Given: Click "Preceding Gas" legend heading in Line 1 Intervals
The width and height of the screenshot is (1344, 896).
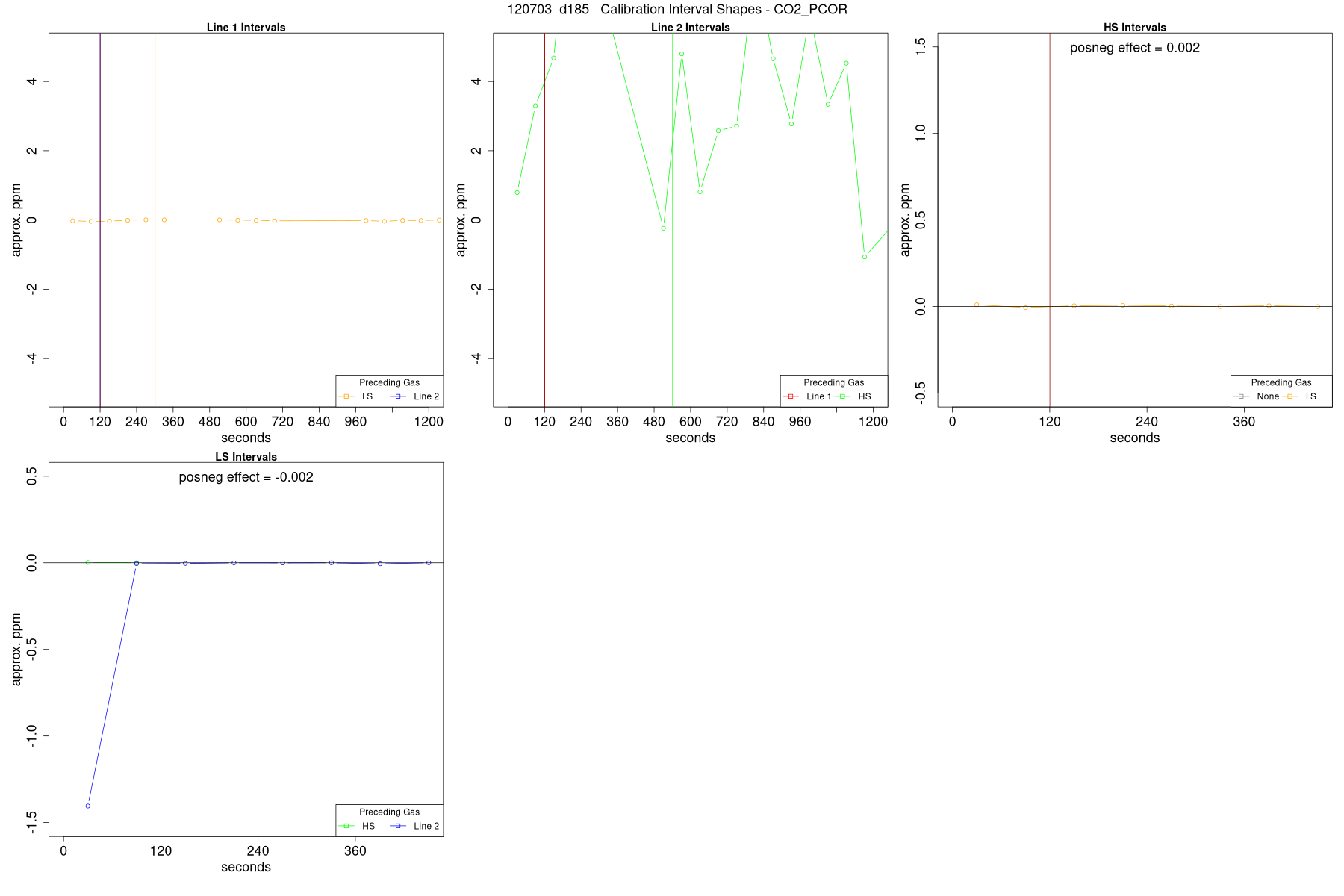Looking at the screenshot, I should (389, 382).
